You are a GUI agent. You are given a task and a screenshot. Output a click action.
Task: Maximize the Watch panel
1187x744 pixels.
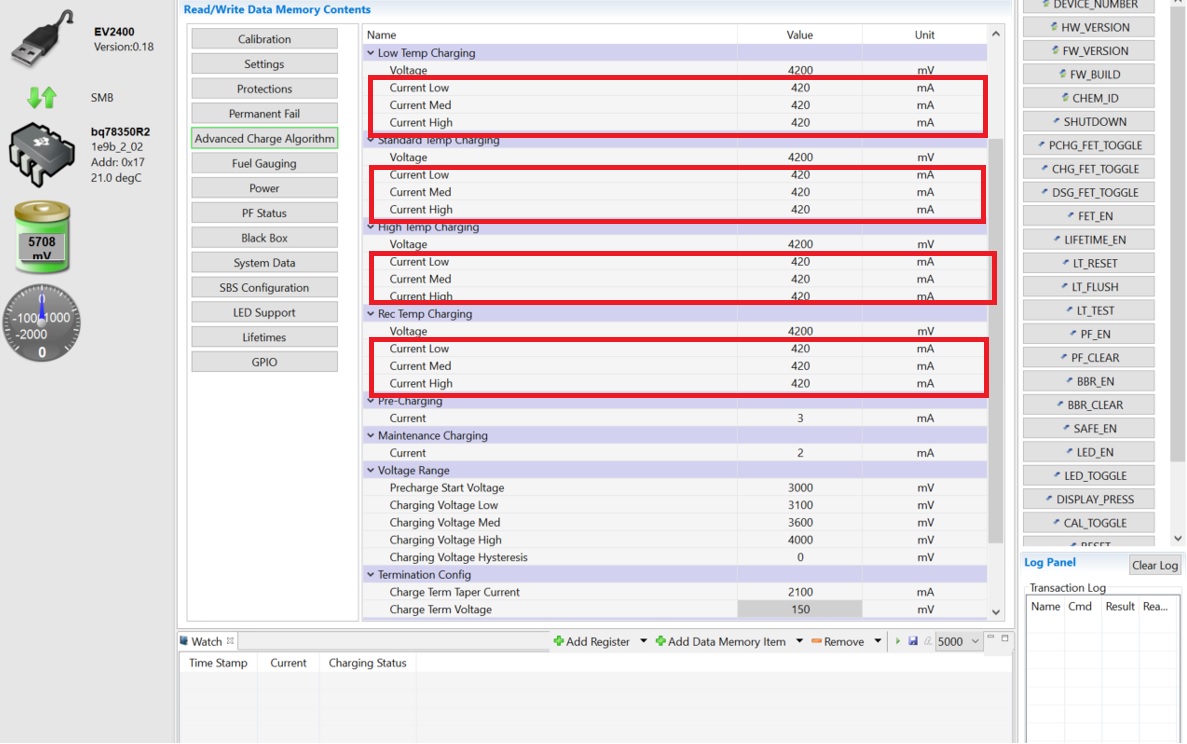(1005, 638)
